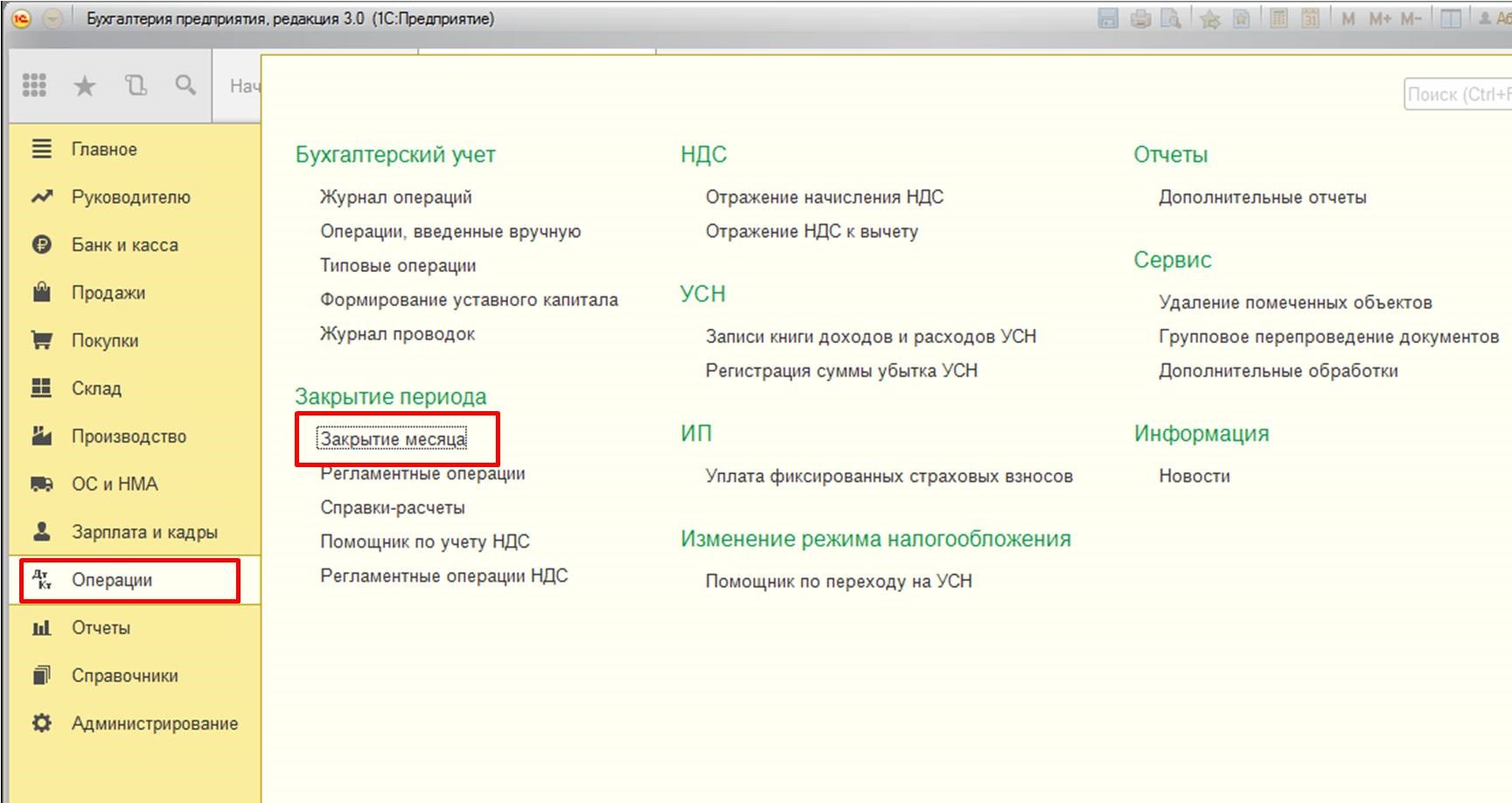Open Удаление помеченных объектов
Screen dimensions: 1512x803
(1294, 303)
